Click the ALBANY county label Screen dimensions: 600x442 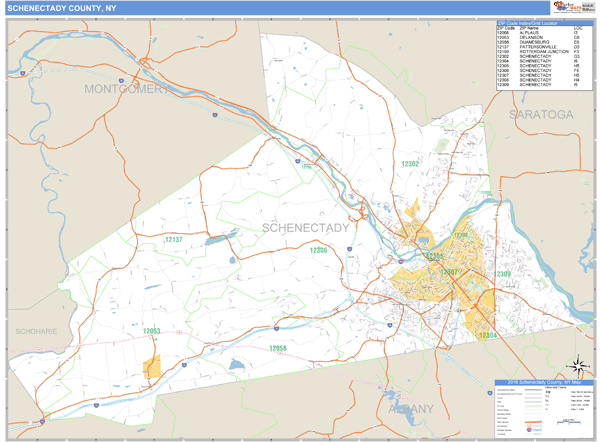(411, 409)
